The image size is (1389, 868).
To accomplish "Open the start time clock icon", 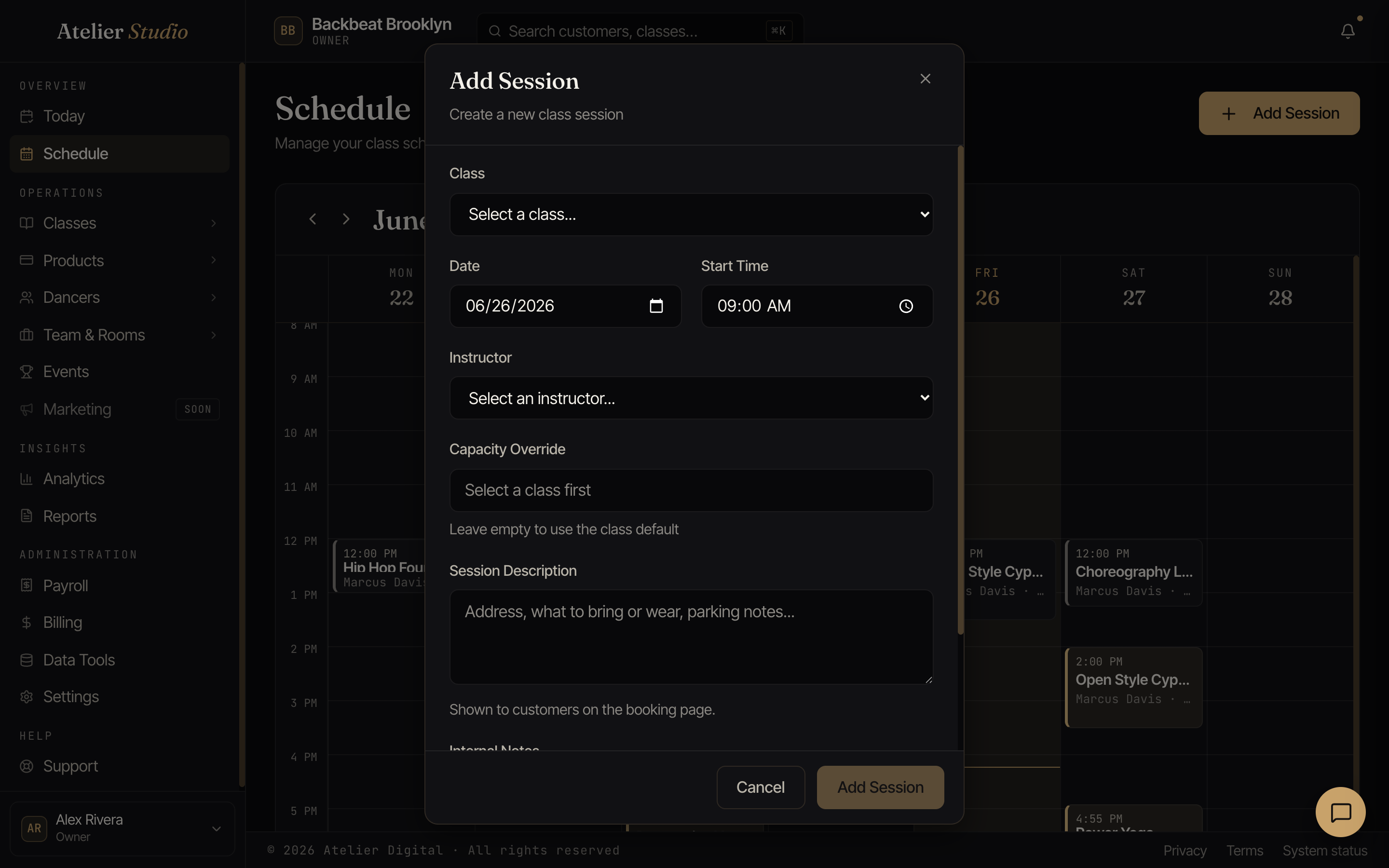I will click(x=906, y=306).
